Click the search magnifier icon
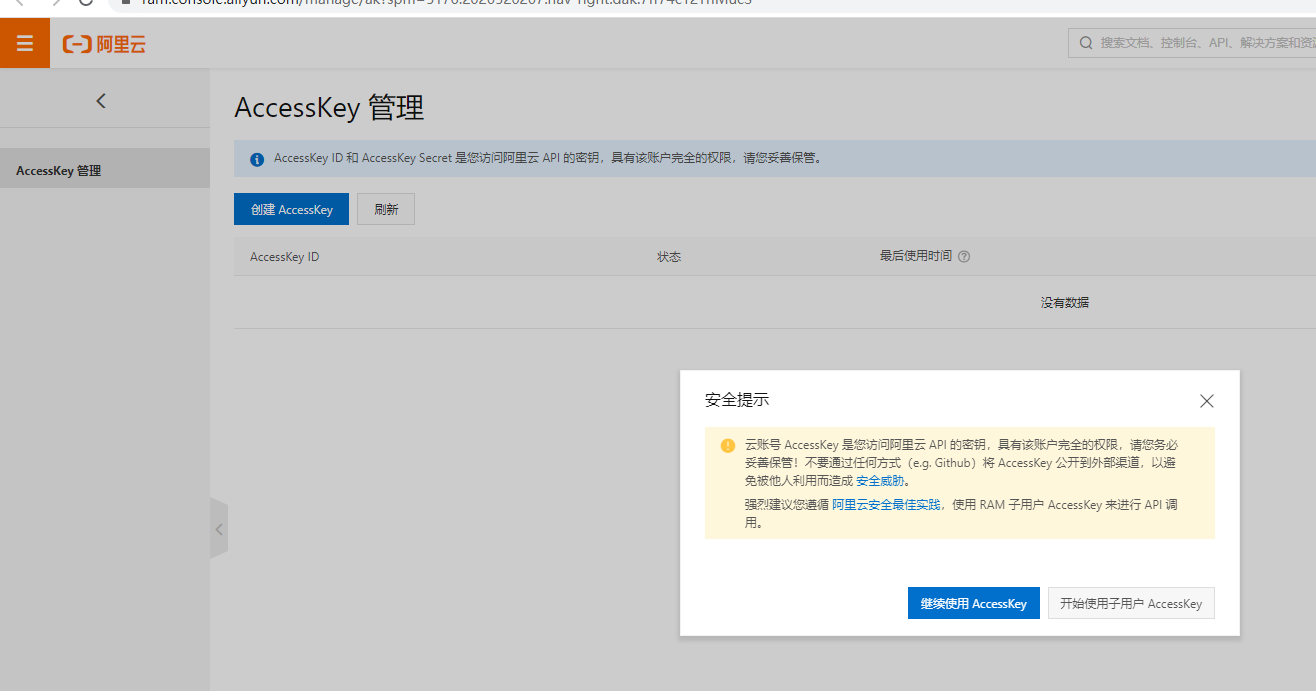1316x691 pixels. (1086, 43)
